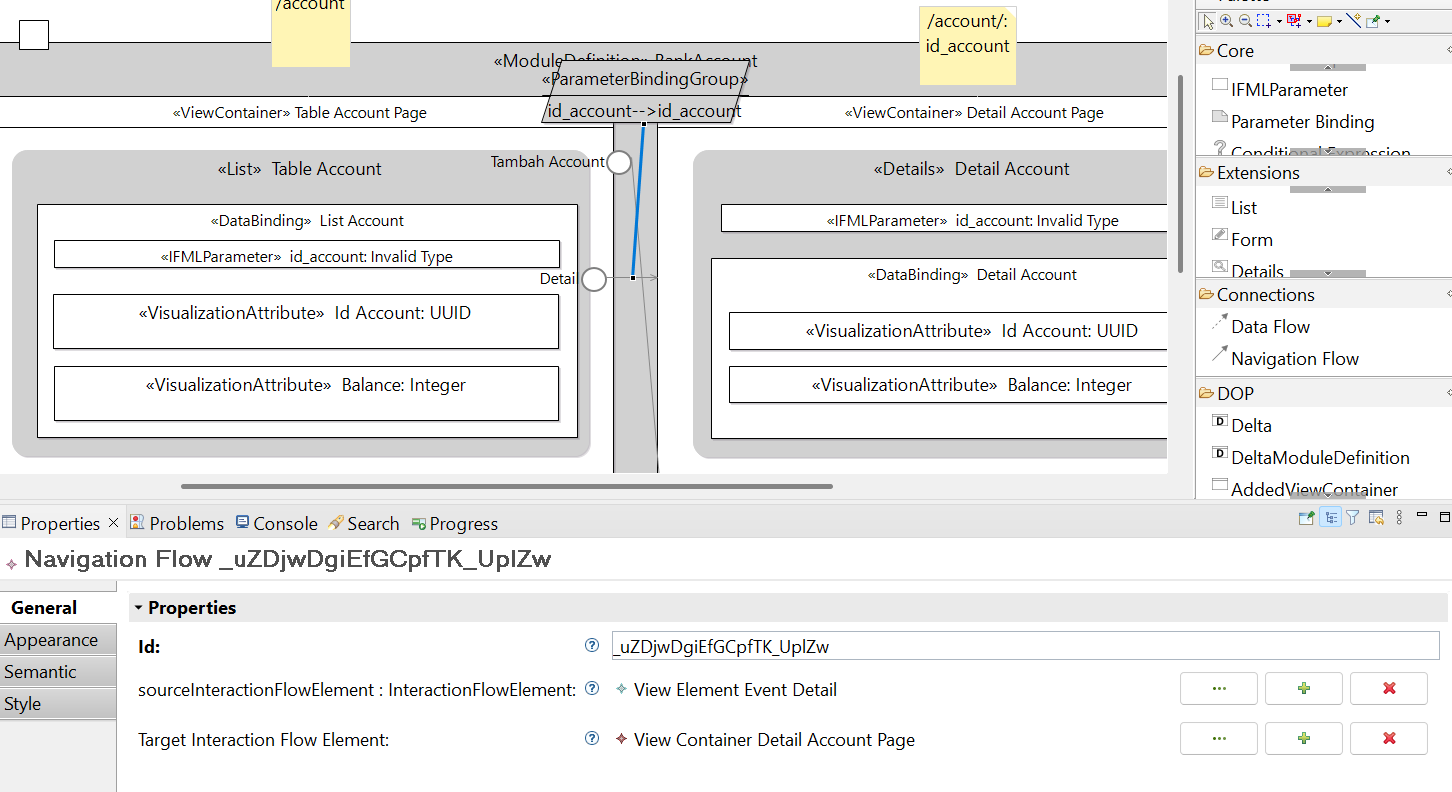Pick the Navigation Flow connection tool
1452x792 pixels.
pyautogui.click(x=1286, y=358)
